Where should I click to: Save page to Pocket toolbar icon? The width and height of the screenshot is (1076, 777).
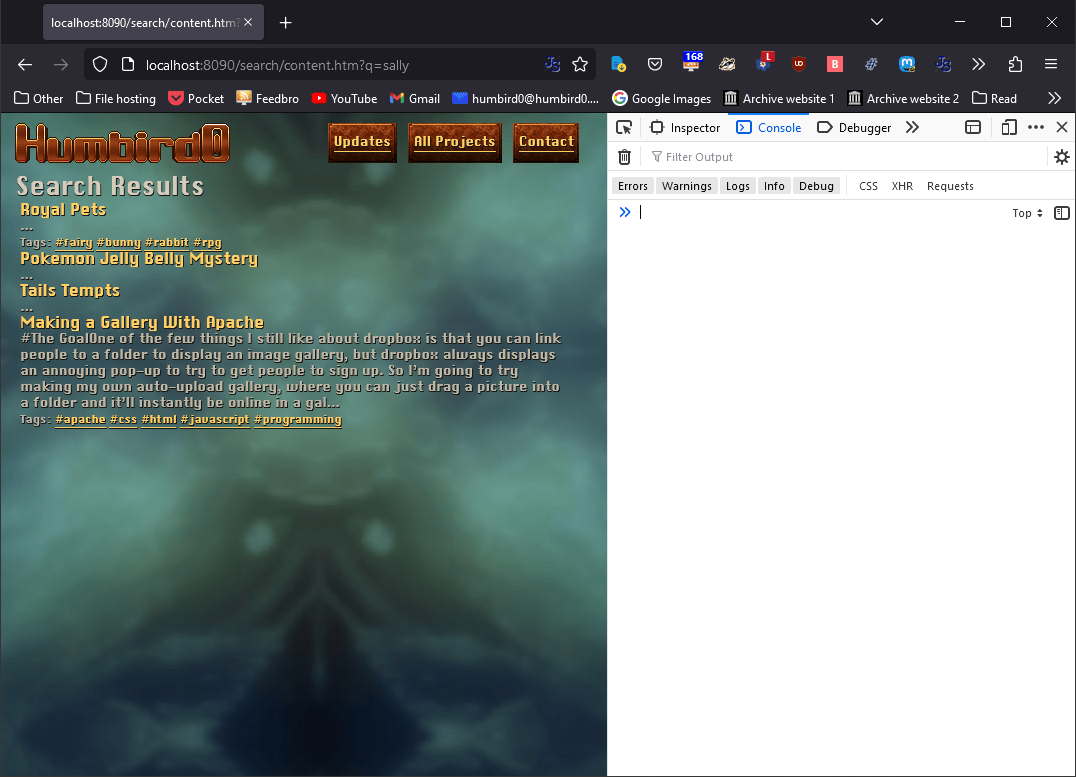tap(655, 64)
